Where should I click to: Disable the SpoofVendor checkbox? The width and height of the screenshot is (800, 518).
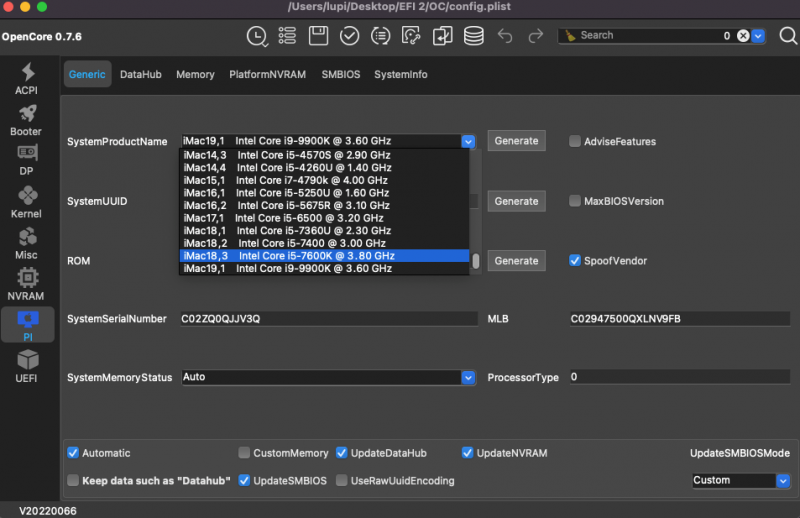point(575,261)
